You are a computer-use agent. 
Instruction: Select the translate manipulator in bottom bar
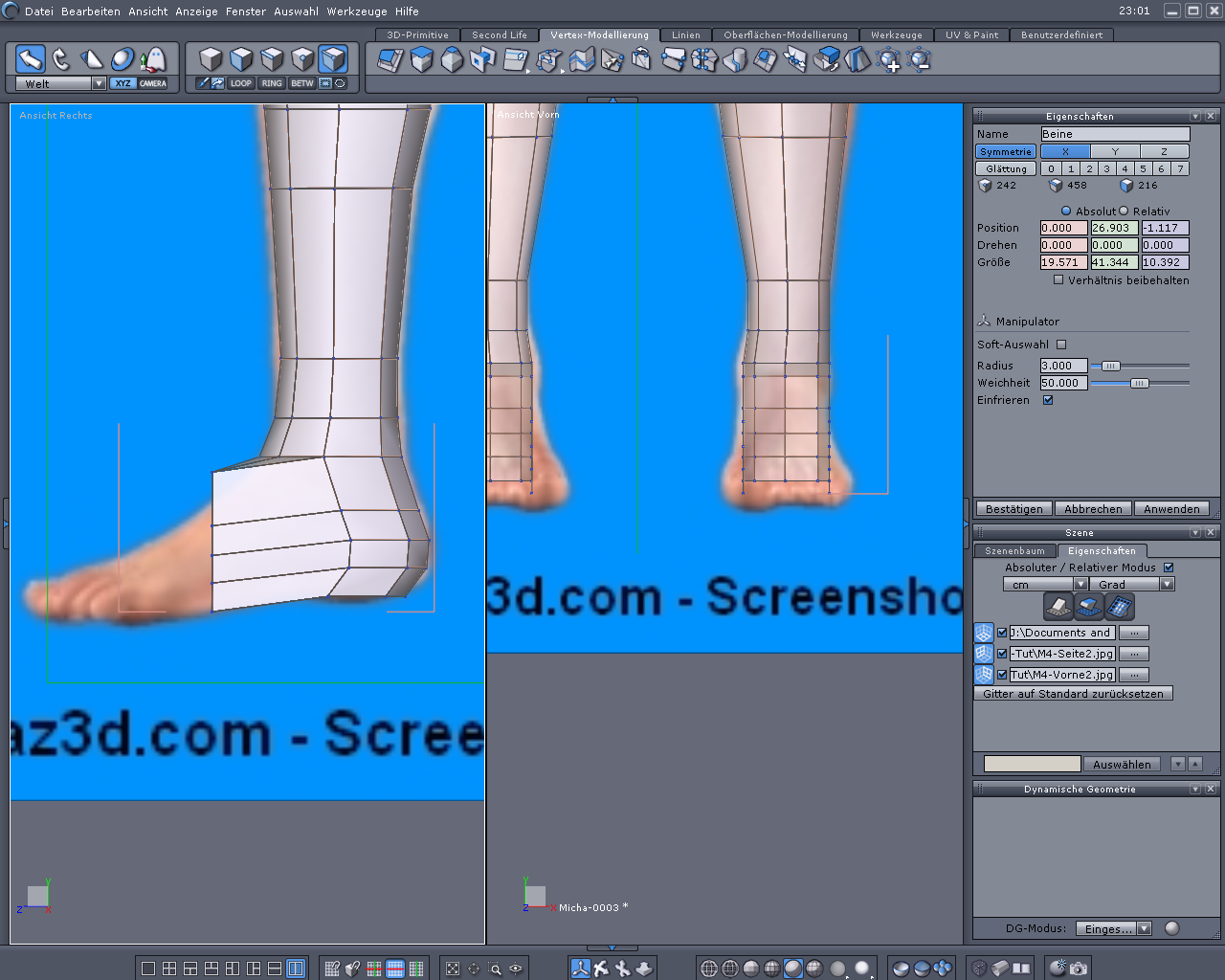tap(580, 969)
